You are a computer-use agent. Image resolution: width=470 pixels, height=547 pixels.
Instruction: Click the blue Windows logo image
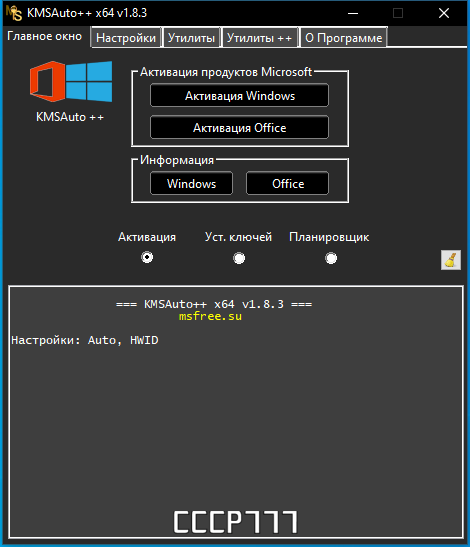click(89, 81)
